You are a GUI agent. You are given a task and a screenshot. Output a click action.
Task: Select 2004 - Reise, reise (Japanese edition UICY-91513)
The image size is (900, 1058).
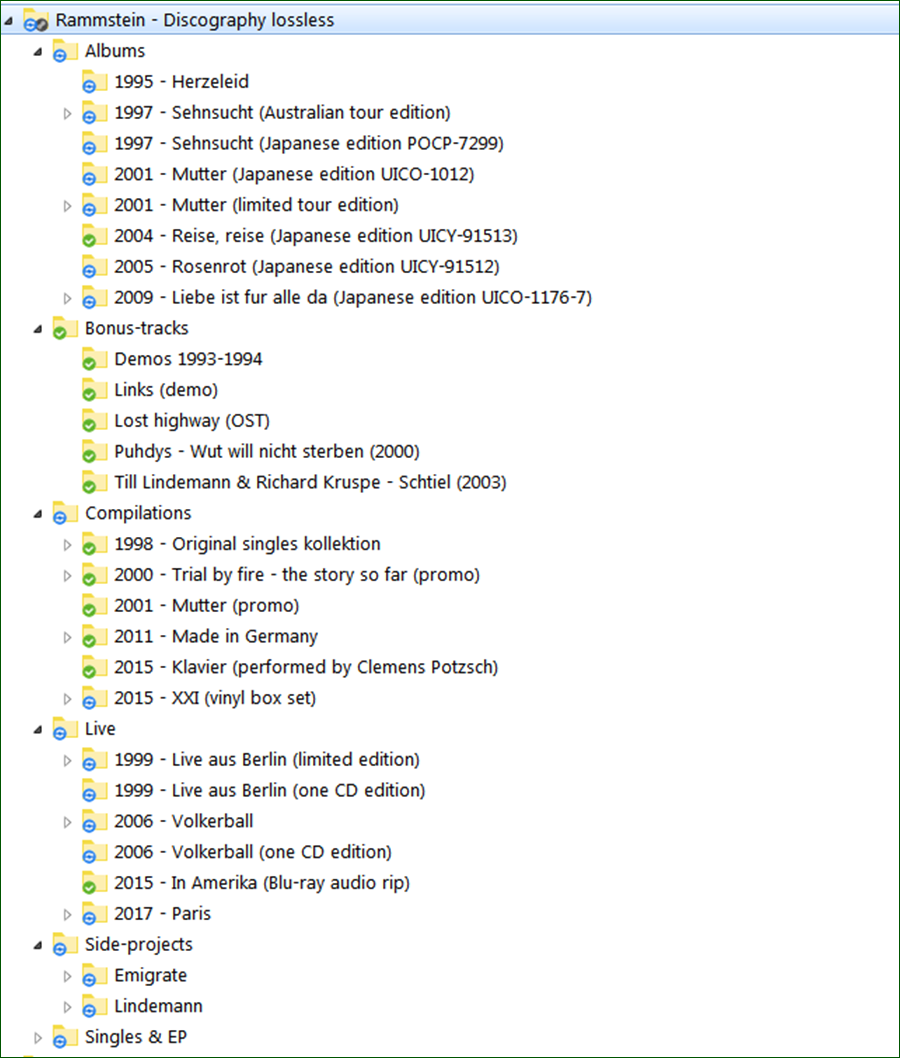[316, 236]
